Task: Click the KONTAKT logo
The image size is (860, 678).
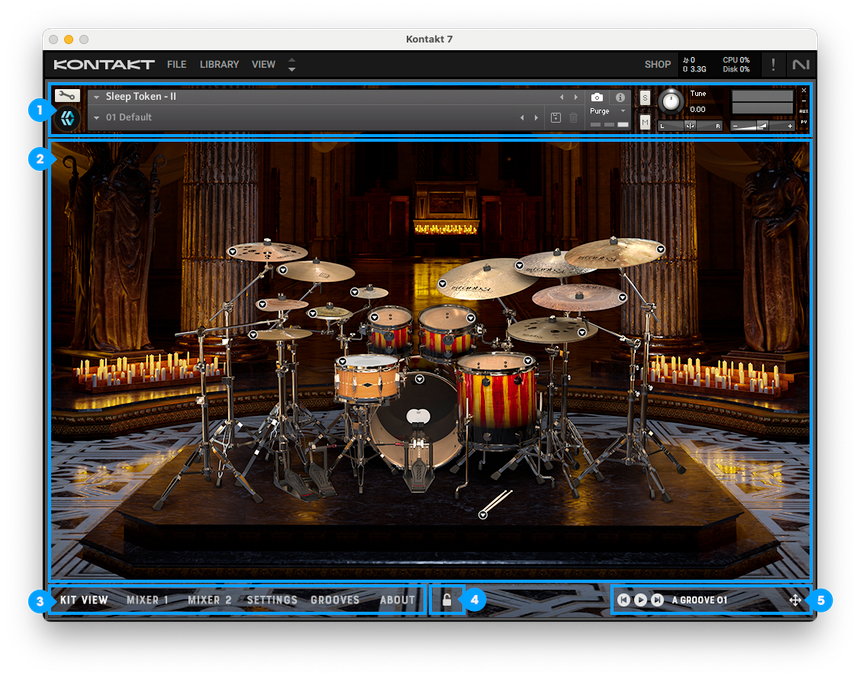Action: point(104,65)
